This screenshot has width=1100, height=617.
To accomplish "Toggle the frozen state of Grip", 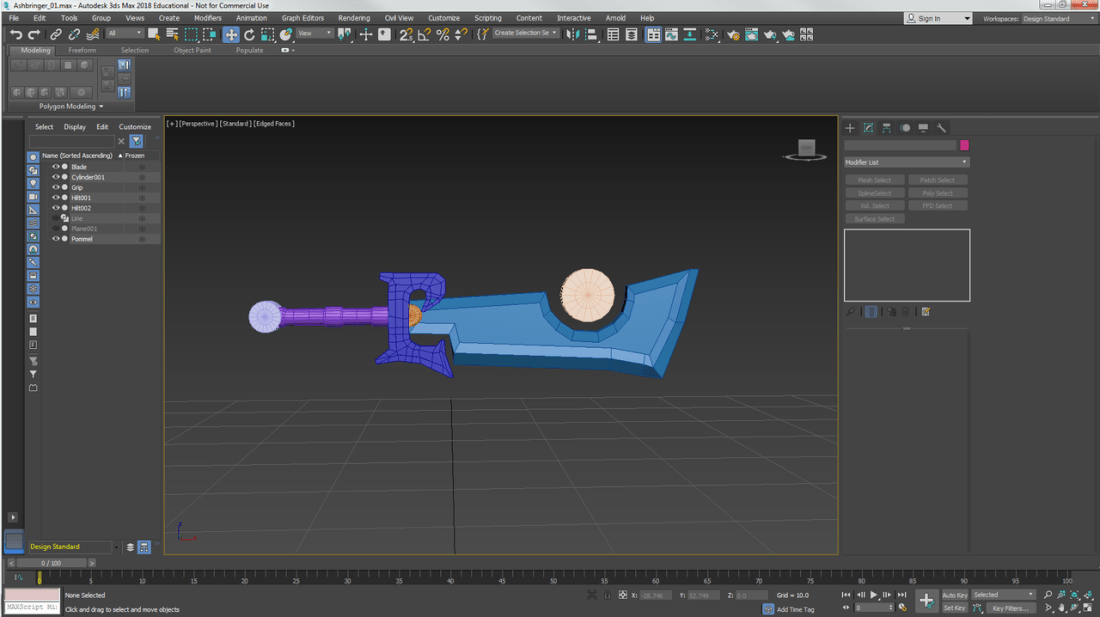I will 142,188.
